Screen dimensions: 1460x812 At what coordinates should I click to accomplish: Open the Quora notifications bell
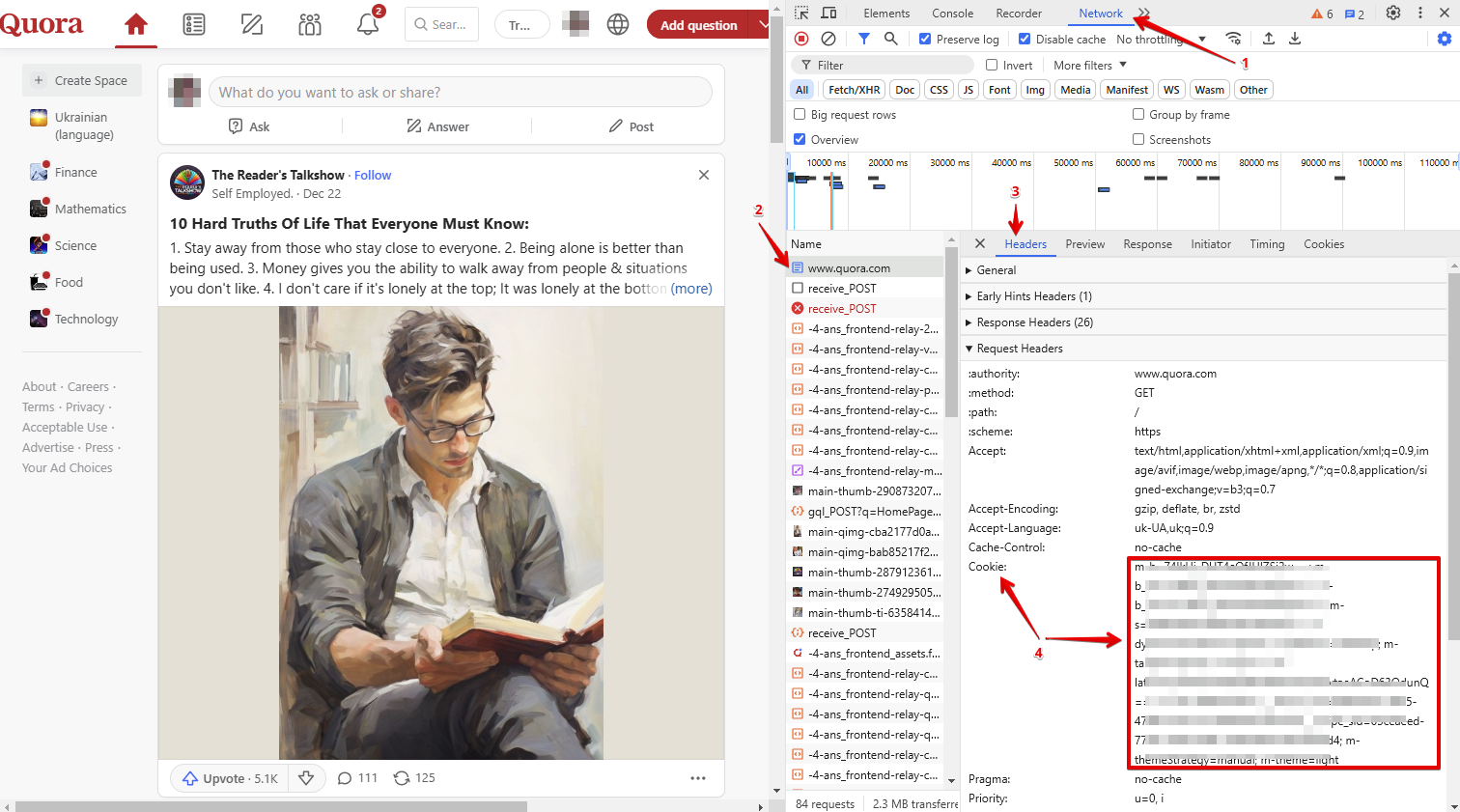(x=368, y=24)
